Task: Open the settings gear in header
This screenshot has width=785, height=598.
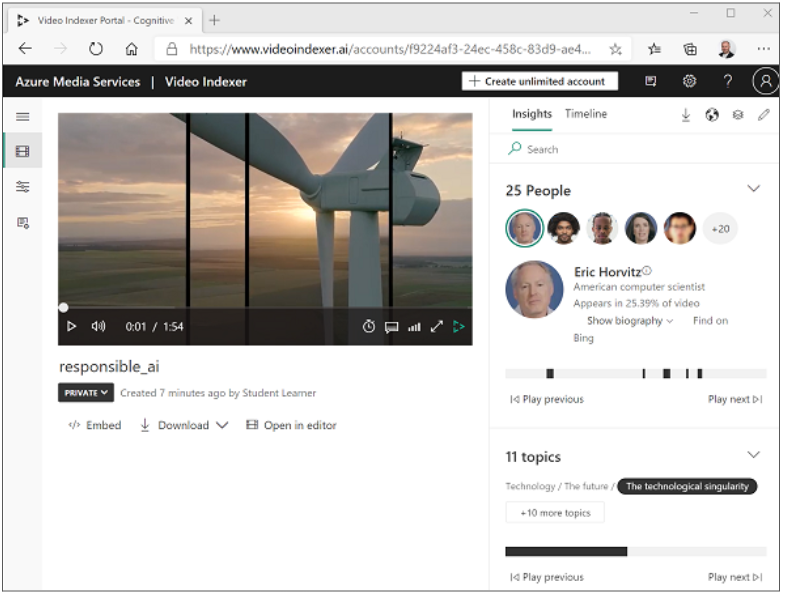Action: (x=691, y=81)
